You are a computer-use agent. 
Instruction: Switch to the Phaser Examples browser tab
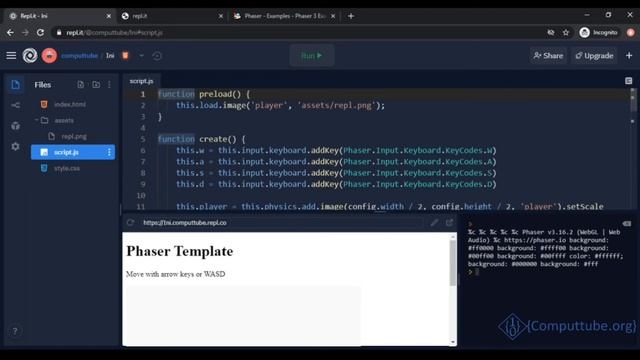coord(284,16)
